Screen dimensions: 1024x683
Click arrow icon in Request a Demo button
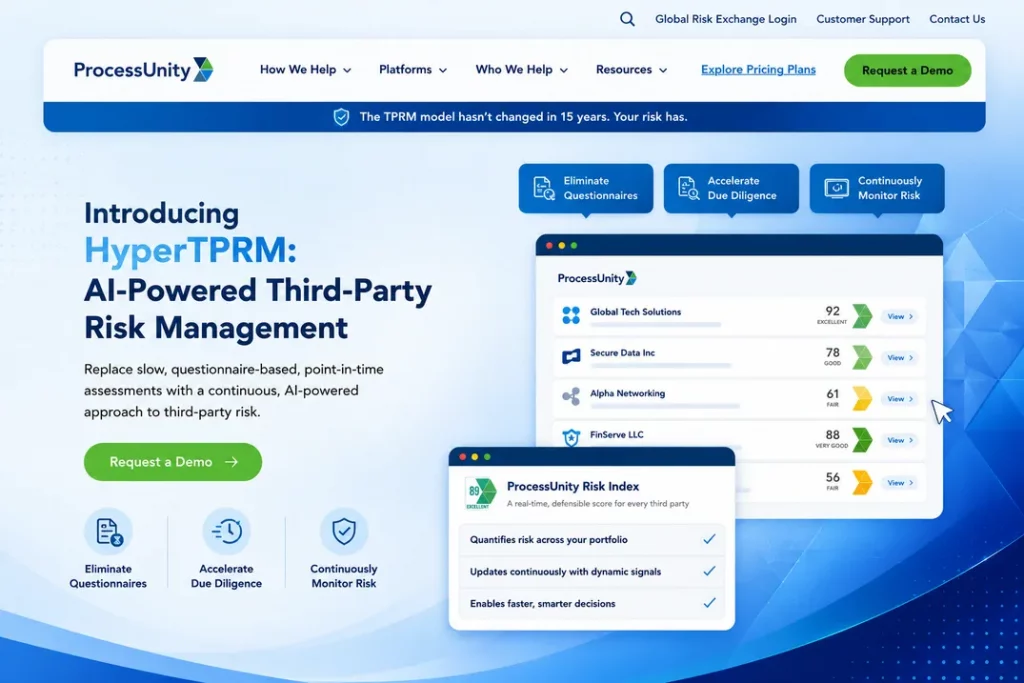click(x=231, y=462)
